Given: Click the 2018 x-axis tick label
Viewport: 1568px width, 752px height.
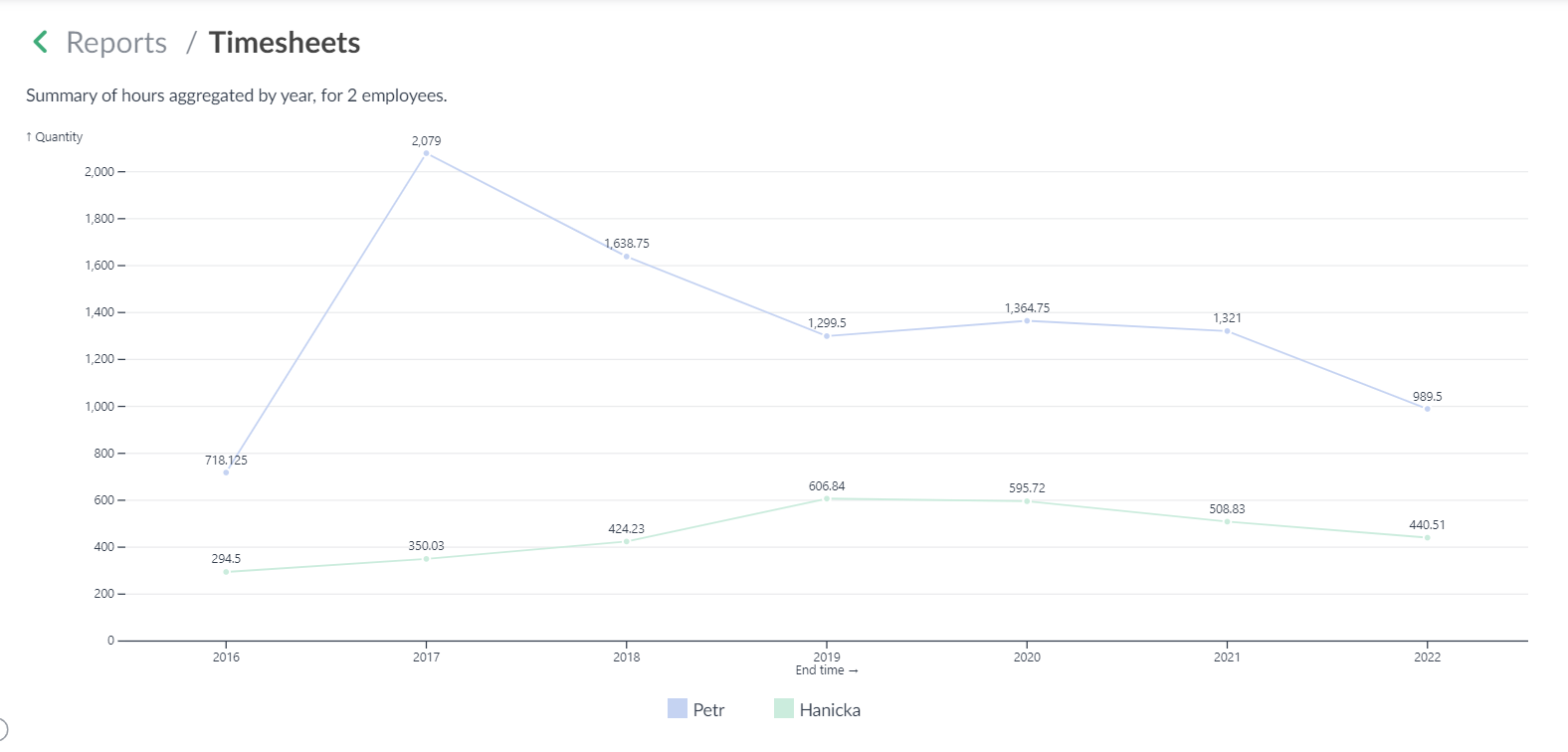Looking at the screenshot, I should 627,657.
